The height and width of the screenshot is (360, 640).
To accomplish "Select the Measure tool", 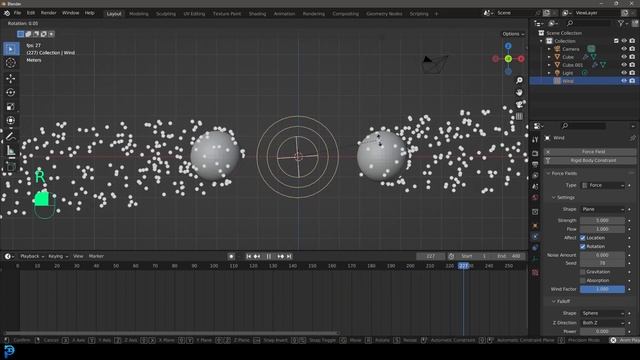I will 11,151.
